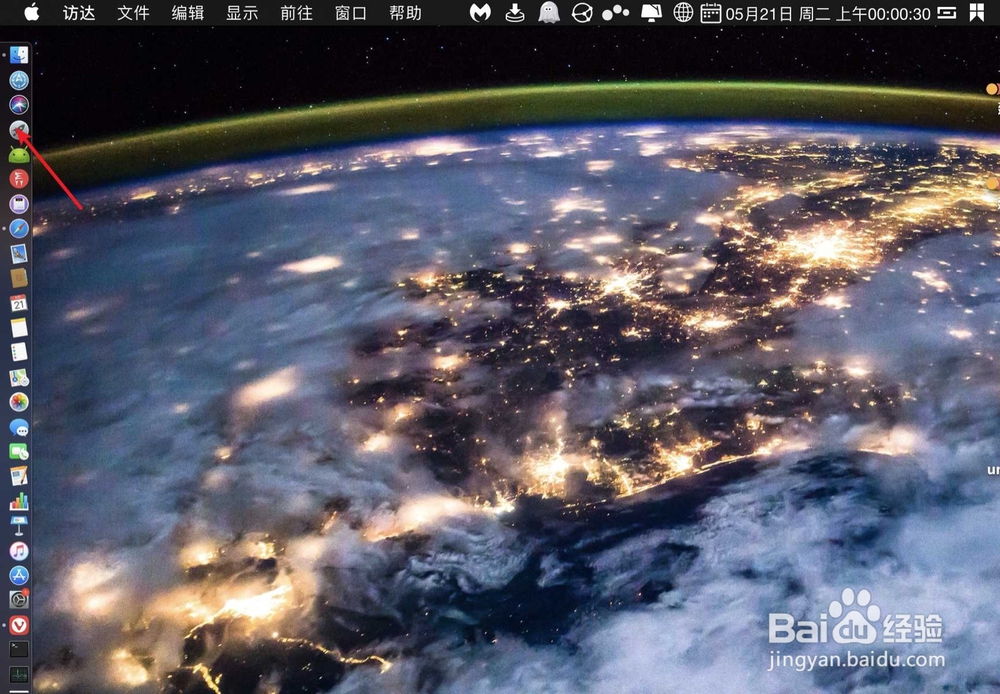Click the three-dots menu bar icon
This screenshot has height=694, width=1000.
coord(615,13)
